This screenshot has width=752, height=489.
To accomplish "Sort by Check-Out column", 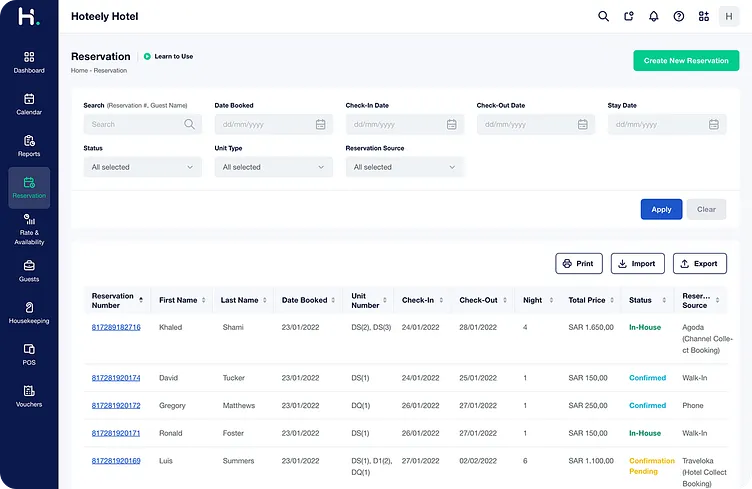I will pos(505,300).
